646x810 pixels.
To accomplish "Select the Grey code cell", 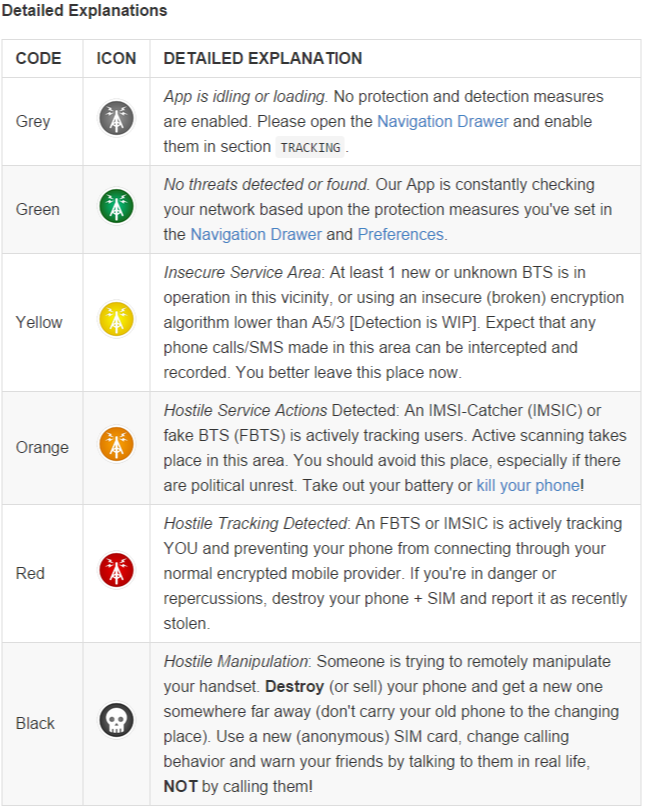I will [x=33, y=121].
